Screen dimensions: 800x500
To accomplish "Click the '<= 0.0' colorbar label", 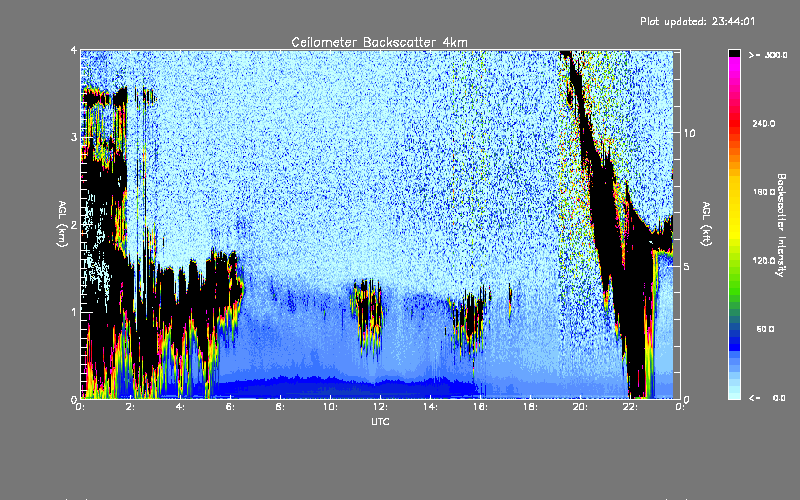I will point(768,397).
